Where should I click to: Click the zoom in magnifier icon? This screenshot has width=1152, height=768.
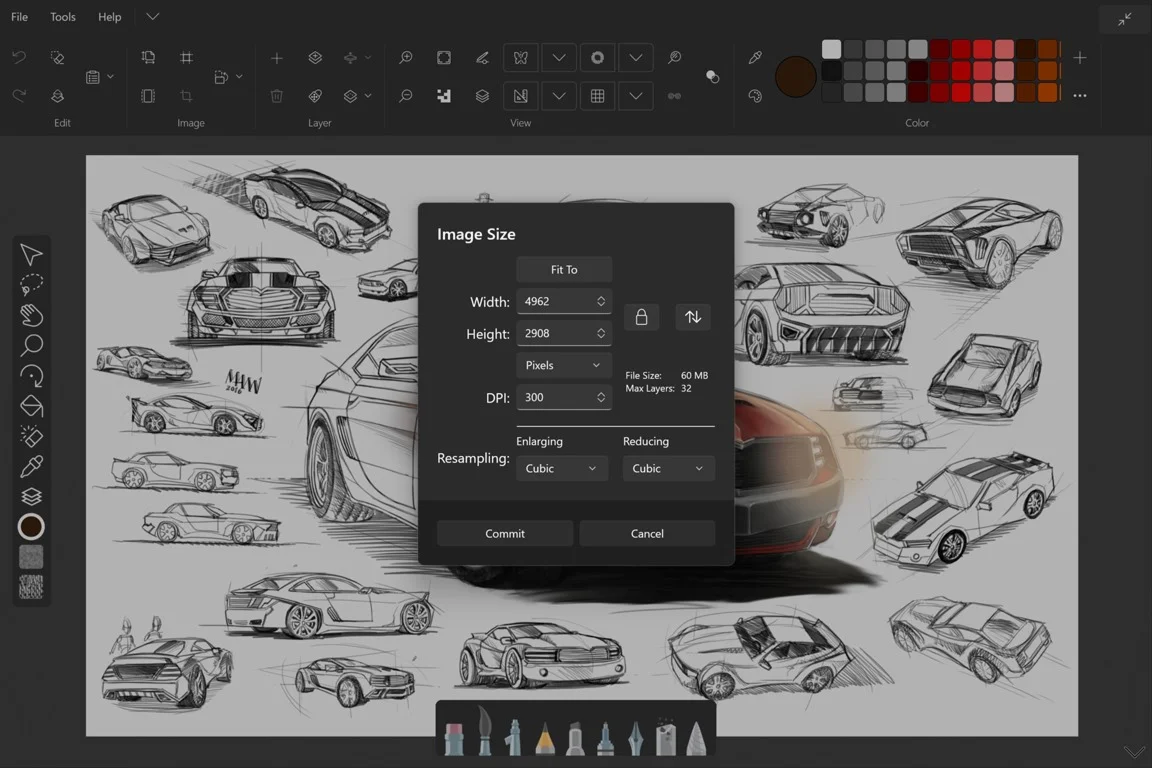pyautogui.click(x=406, y=58)
